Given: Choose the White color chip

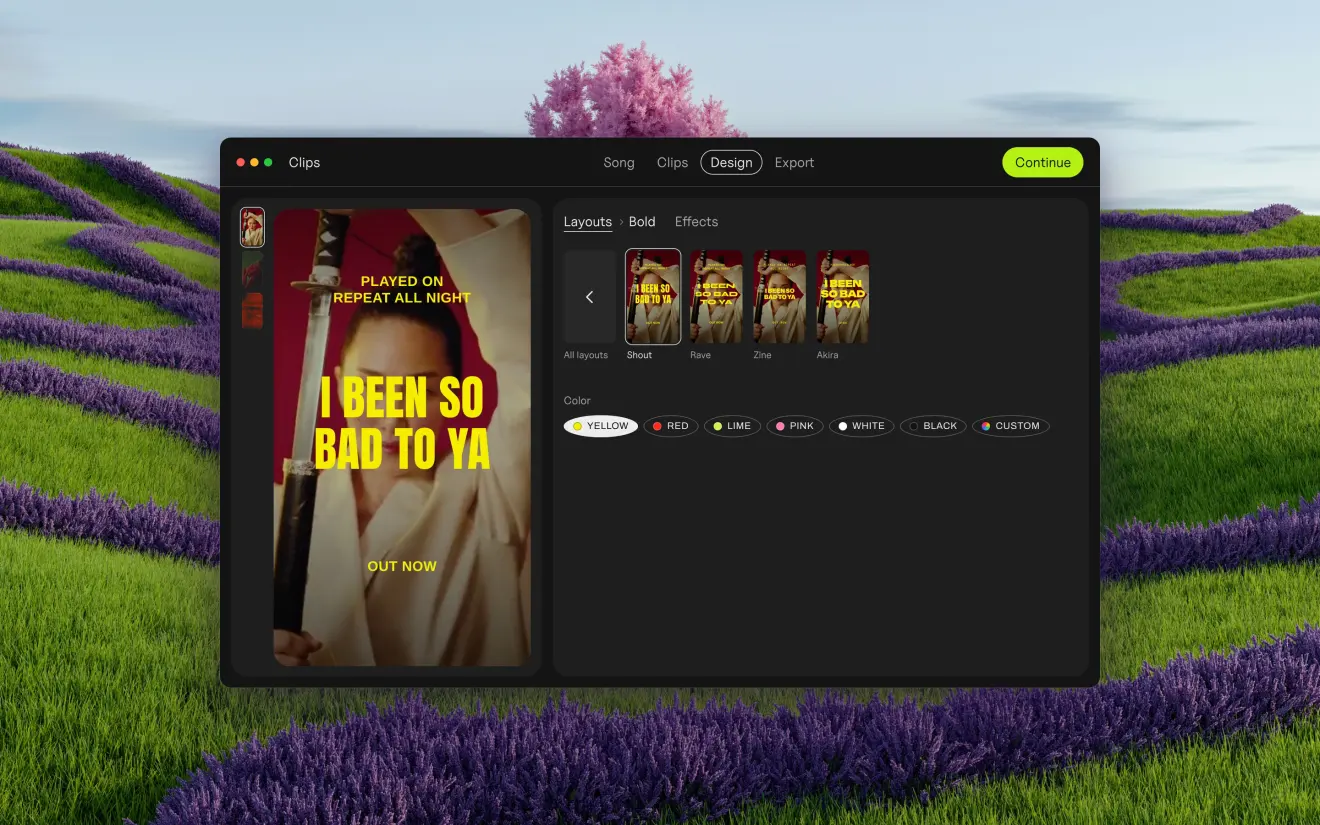Looking at the screenshot, I should [861, 426].
